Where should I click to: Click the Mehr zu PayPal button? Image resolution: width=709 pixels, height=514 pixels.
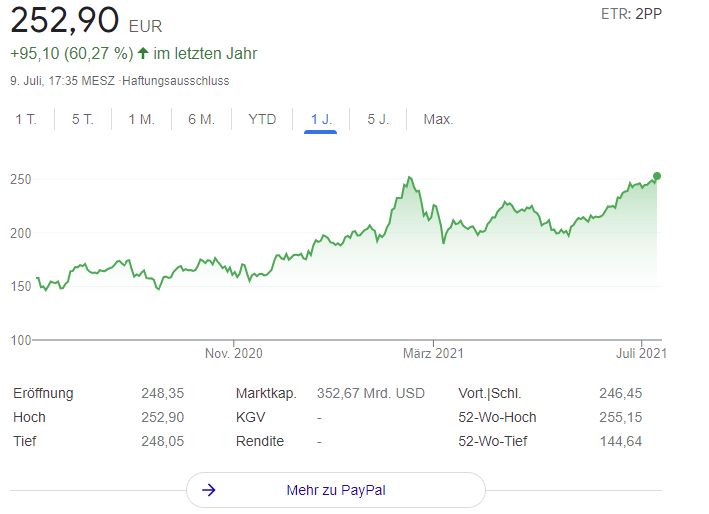coord(335,490)
